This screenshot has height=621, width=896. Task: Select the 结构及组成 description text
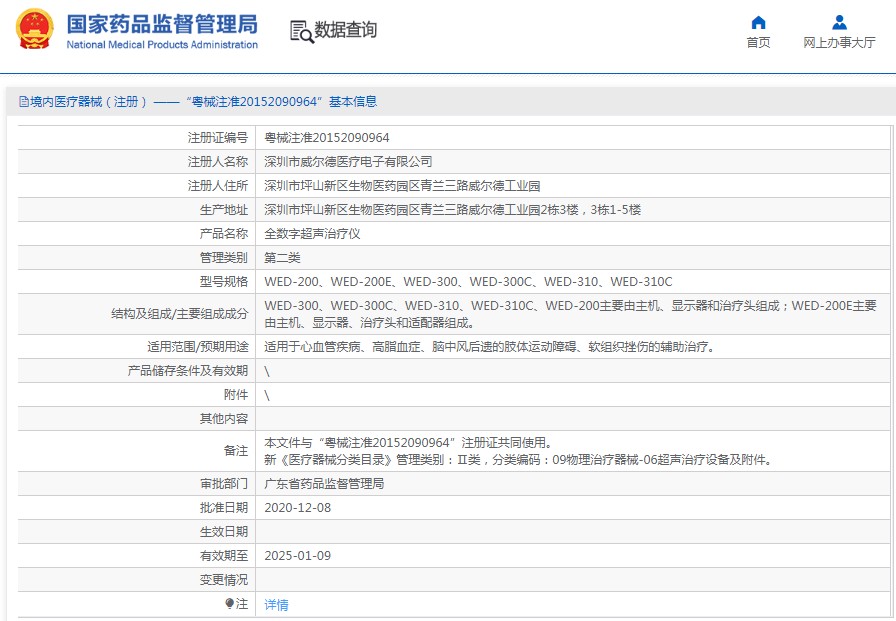pos(570,314)
